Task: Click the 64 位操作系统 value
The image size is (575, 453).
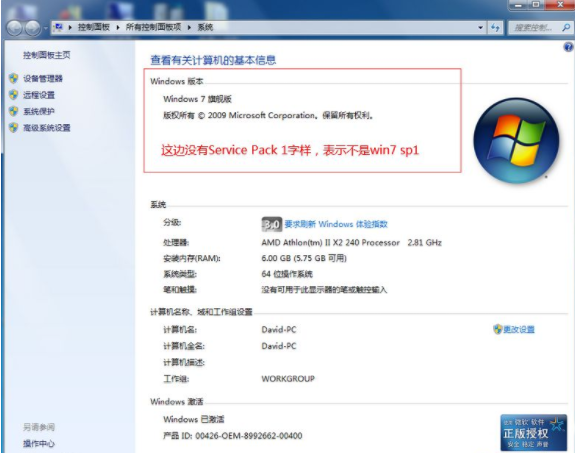Action: tap(287, 274)
